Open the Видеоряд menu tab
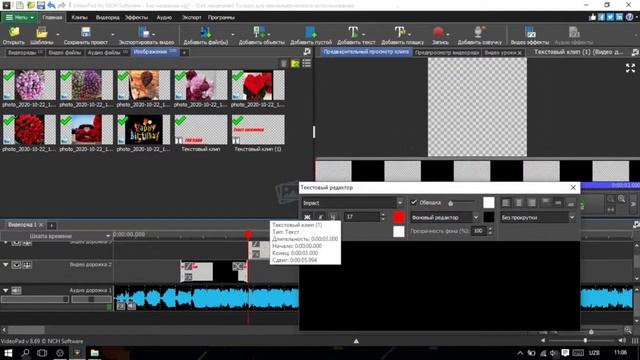This screenshot has width=640, height=360. [x=107, y=18]
